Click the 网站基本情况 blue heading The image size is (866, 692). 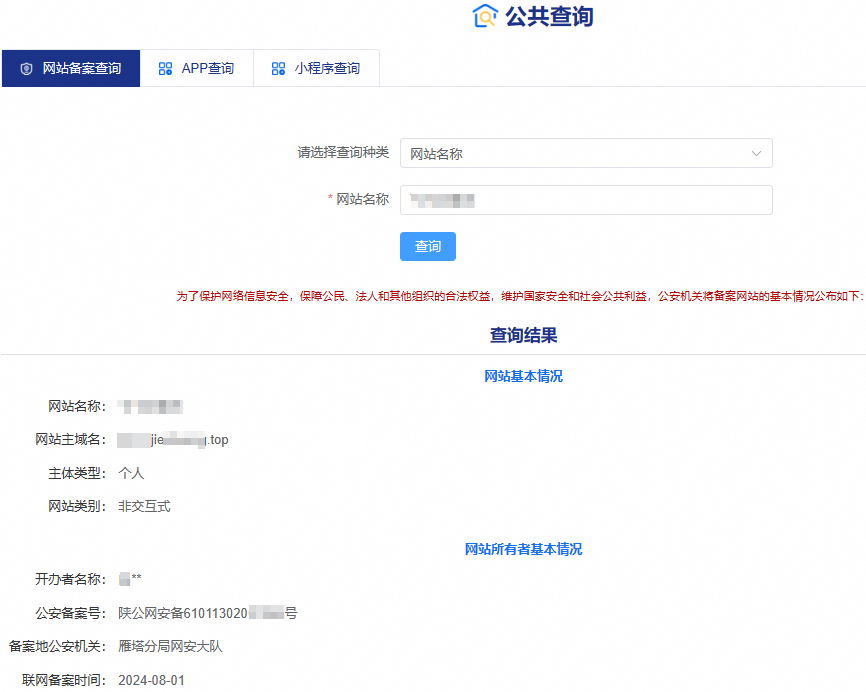524,375
